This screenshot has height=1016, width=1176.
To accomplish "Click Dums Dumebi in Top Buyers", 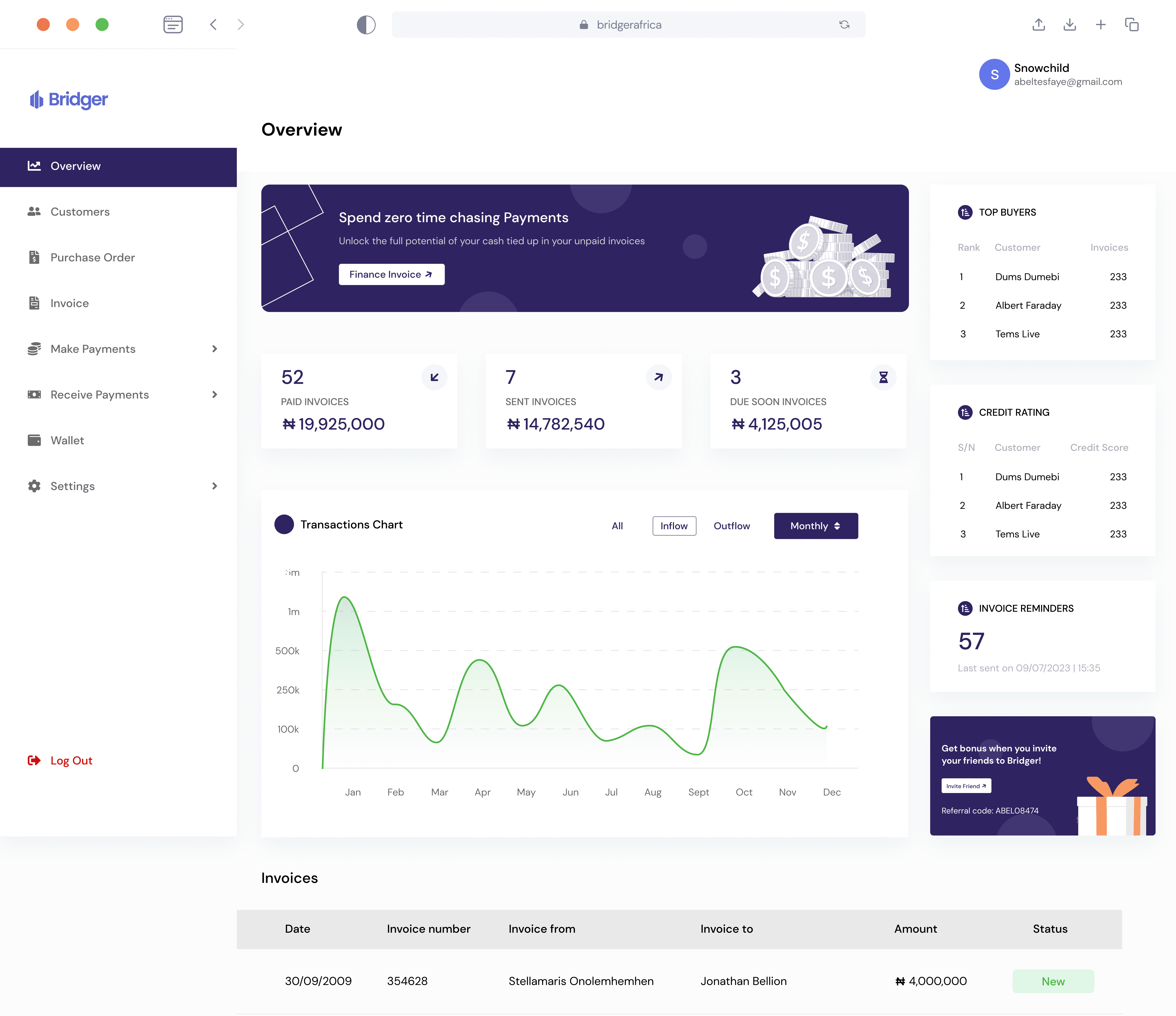I will click(1027, 277).
